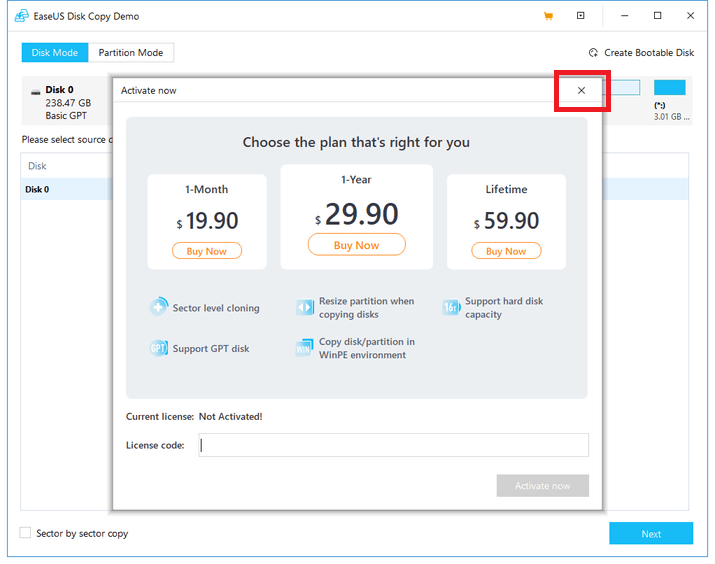Click the shopping cart icon in title bar

coord(548,16)
